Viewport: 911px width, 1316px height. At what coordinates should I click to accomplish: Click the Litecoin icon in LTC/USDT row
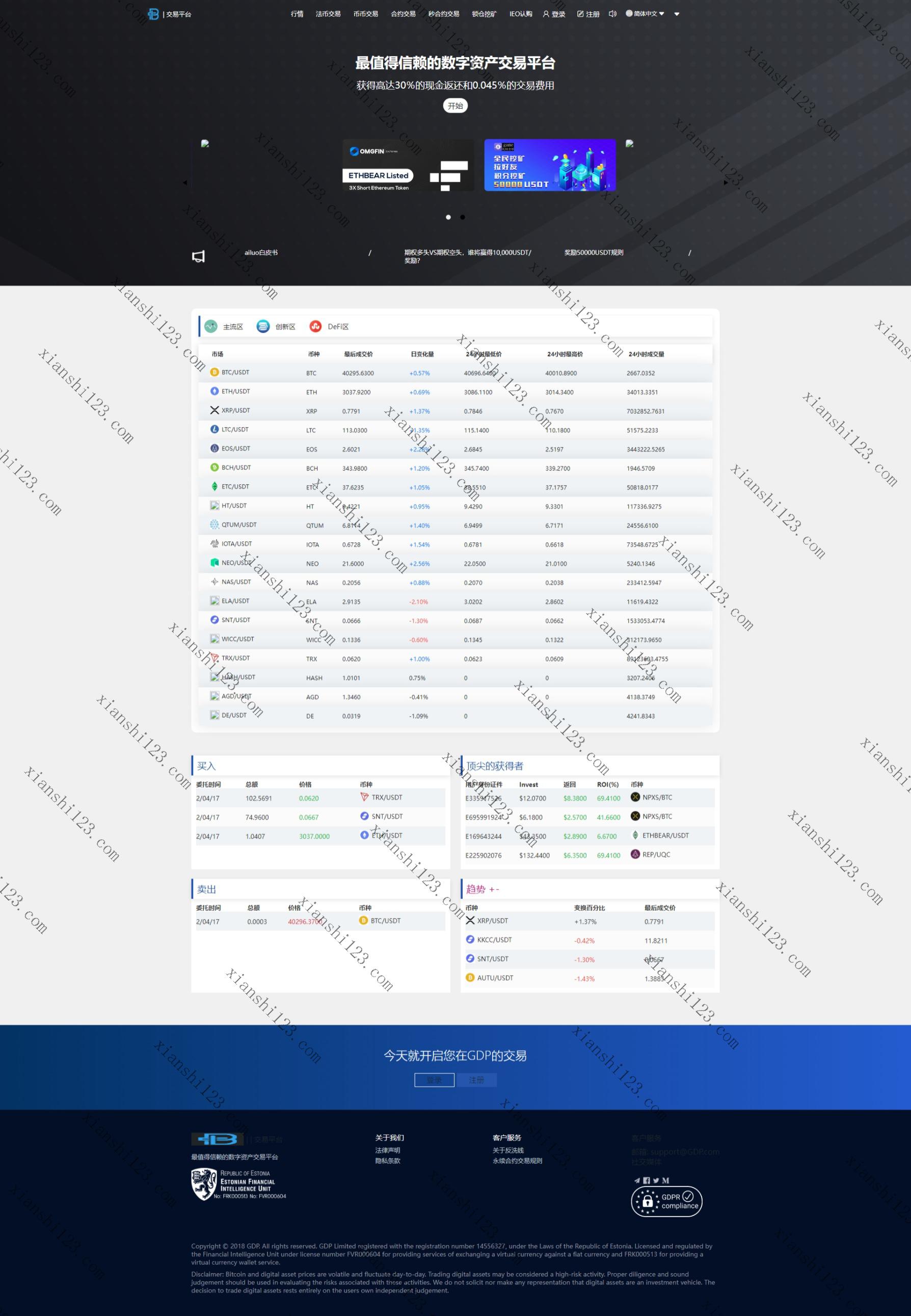point(215,429)
